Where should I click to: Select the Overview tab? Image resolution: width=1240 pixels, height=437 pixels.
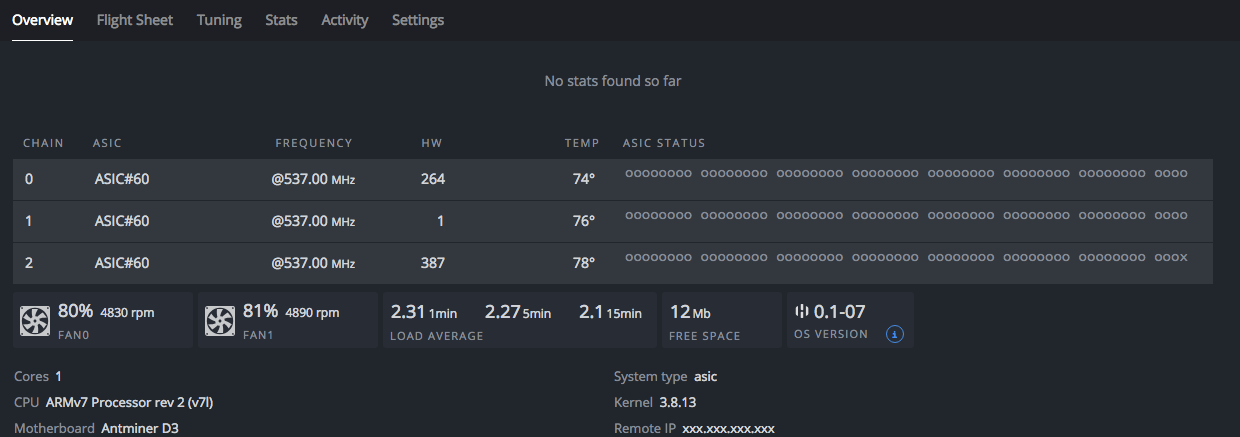pos(42,20)
